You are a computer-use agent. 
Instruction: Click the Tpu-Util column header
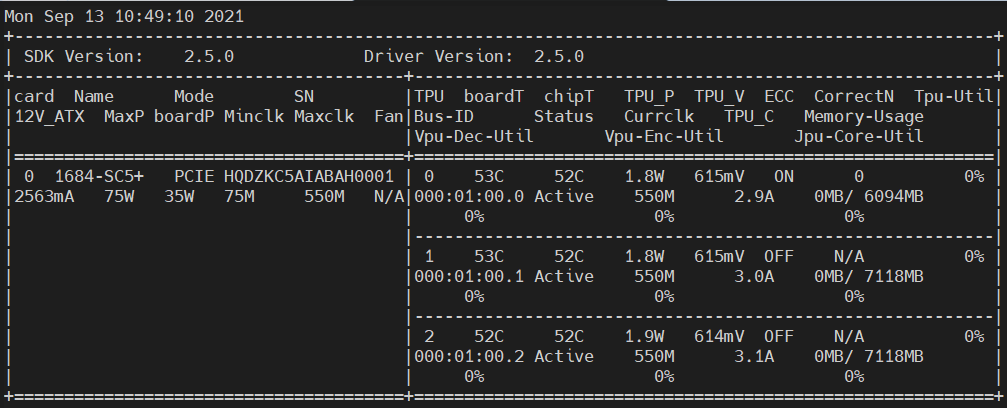[x=954, y=97]
